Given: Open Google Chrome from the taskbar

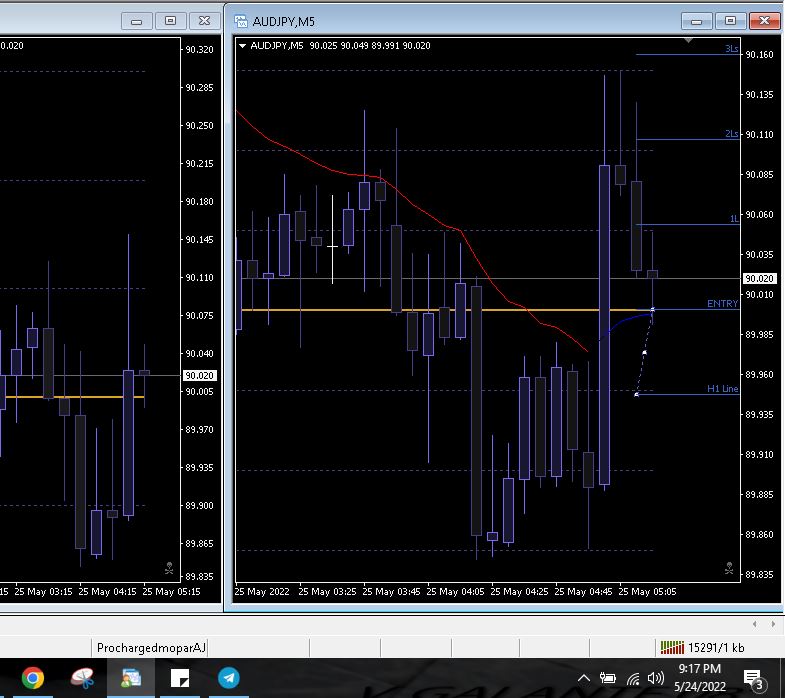Looking at the screenshot, I should click(x=32, y=678).
